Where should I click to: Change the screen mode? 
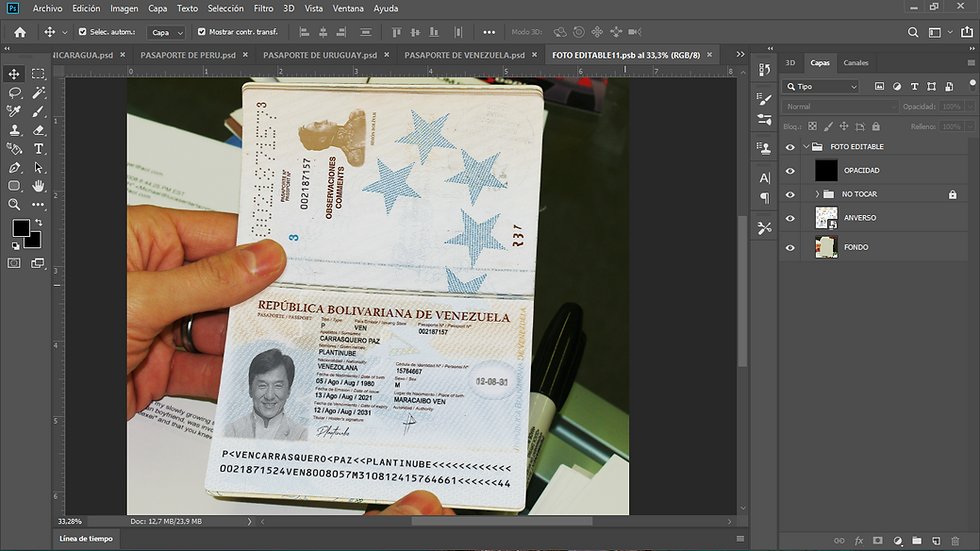click(x=38, y=263)
